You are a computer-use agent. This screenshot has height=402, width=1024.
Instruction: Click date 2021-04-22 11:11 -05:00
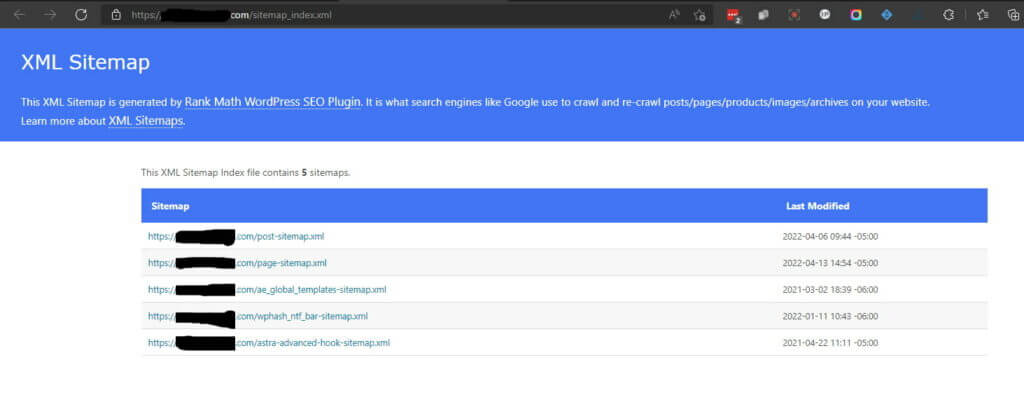830,343
